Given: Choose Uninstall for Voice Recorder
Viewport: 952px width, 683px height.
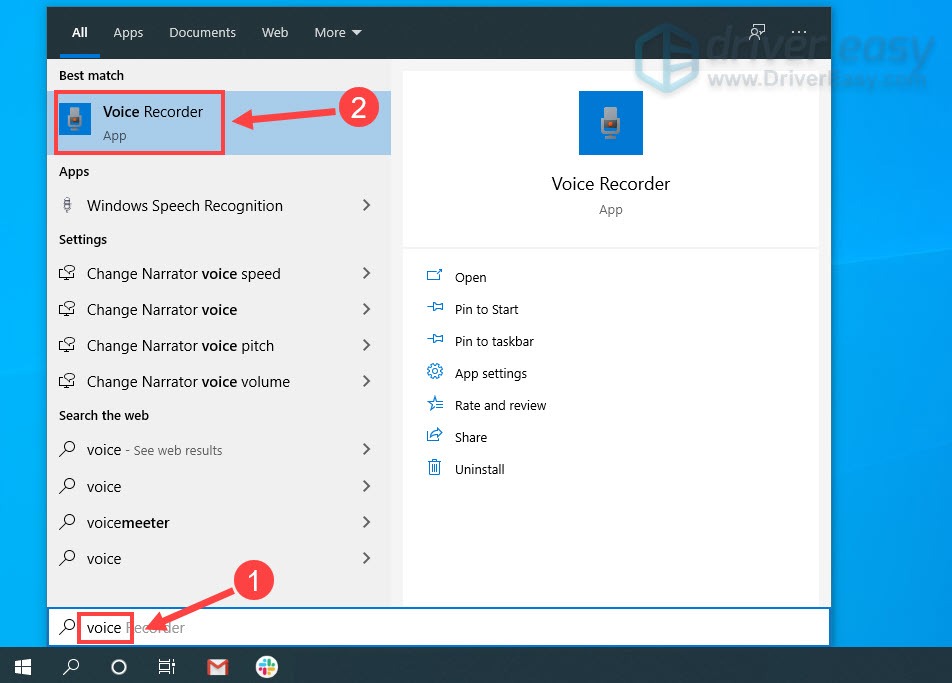Looking at the screenshot, I should 479,469.
